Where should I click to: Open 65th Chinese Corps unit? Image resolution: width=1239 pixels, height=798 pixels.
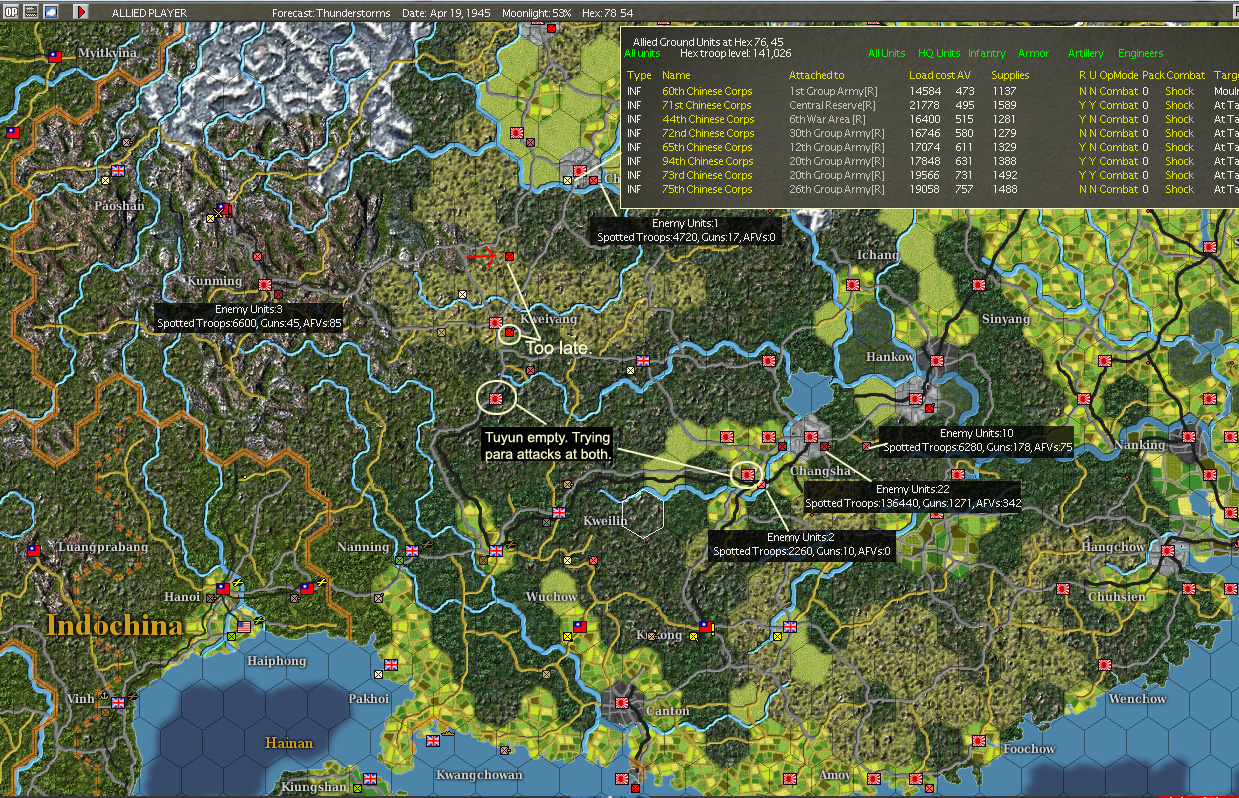(708, 147)
